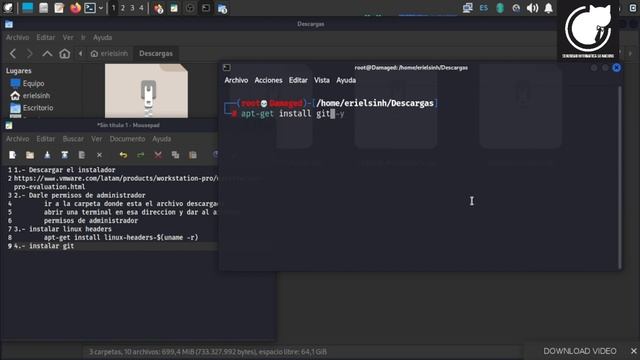Click Undo arrow in Mousepad toolbar
Viewport: 640px width, 360px height.
coord(123,155)
